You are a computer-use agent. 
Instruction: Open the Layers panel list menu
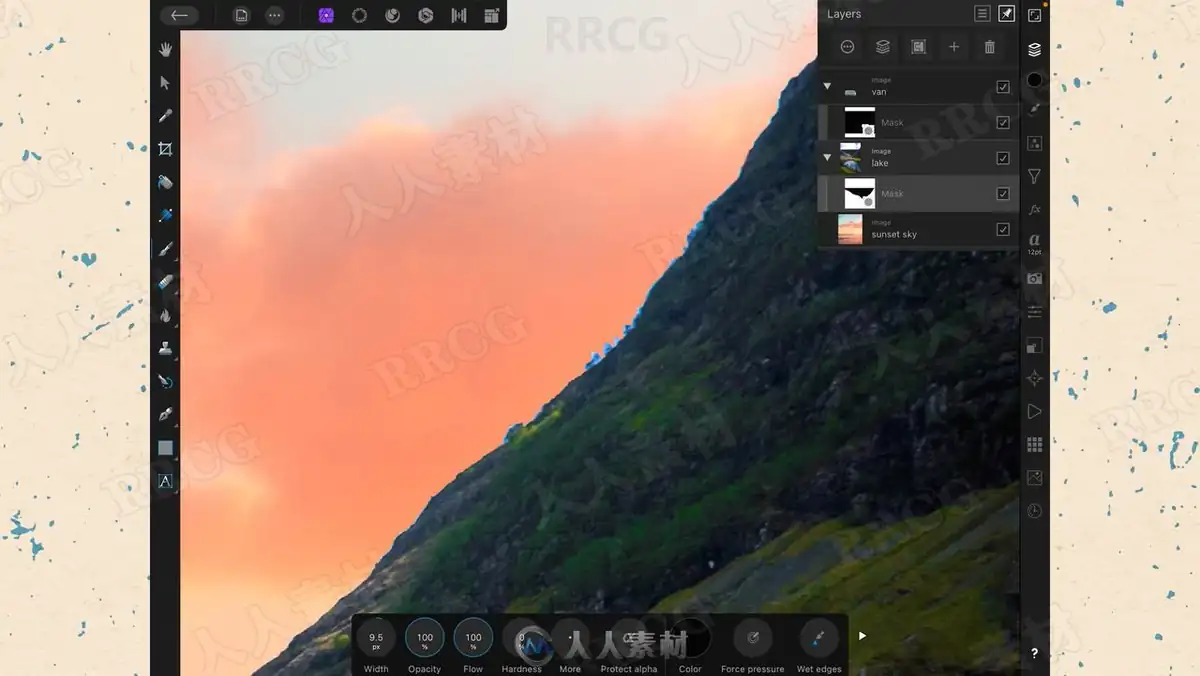point(982,14)
